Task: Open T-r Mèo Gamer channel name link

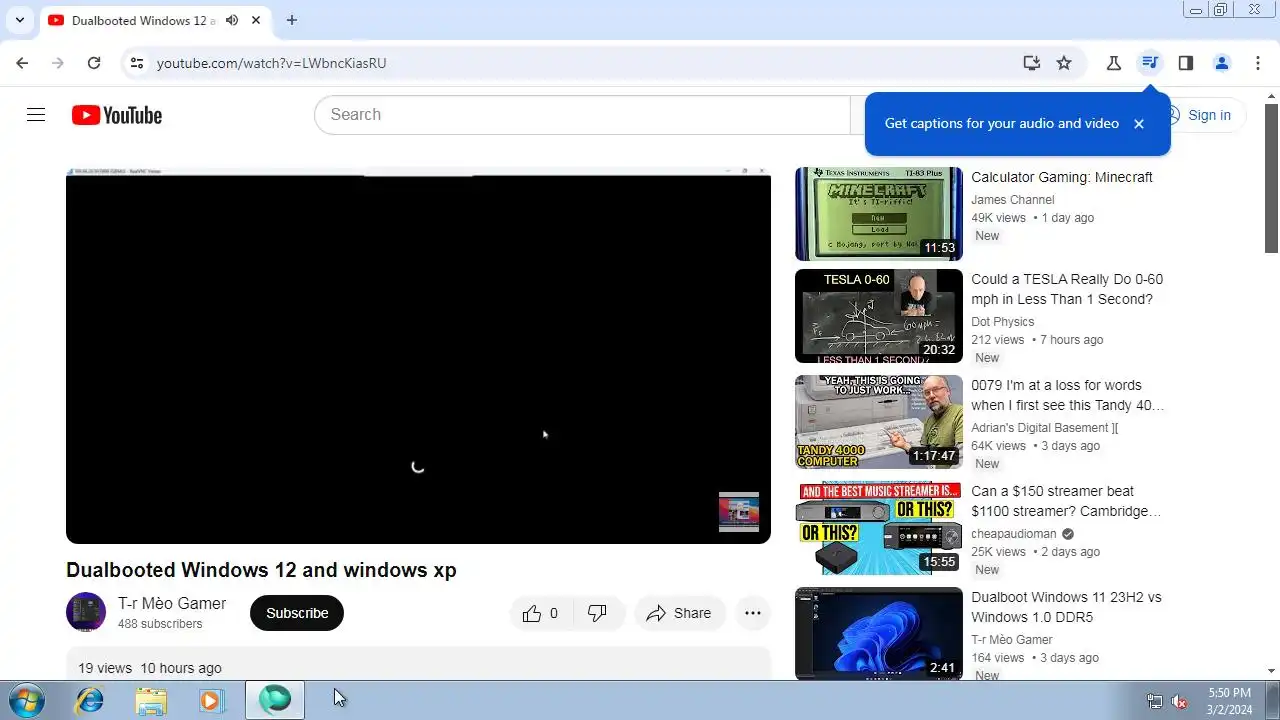Action: point(172,604)
